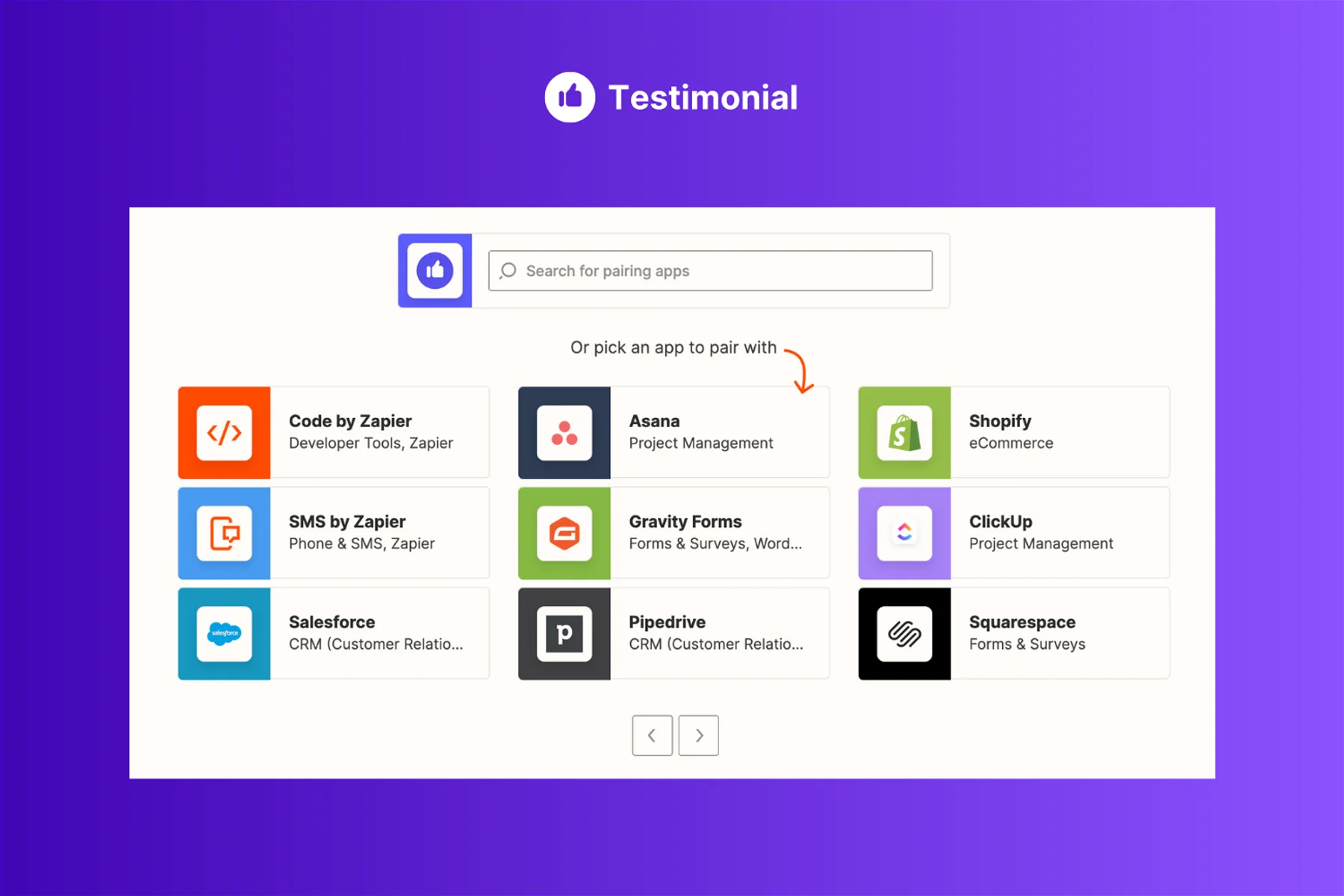The height and width of the screenshot is (896, 1344).
Task: Click the Salesforce cloud logo icon
Action: 224,633
